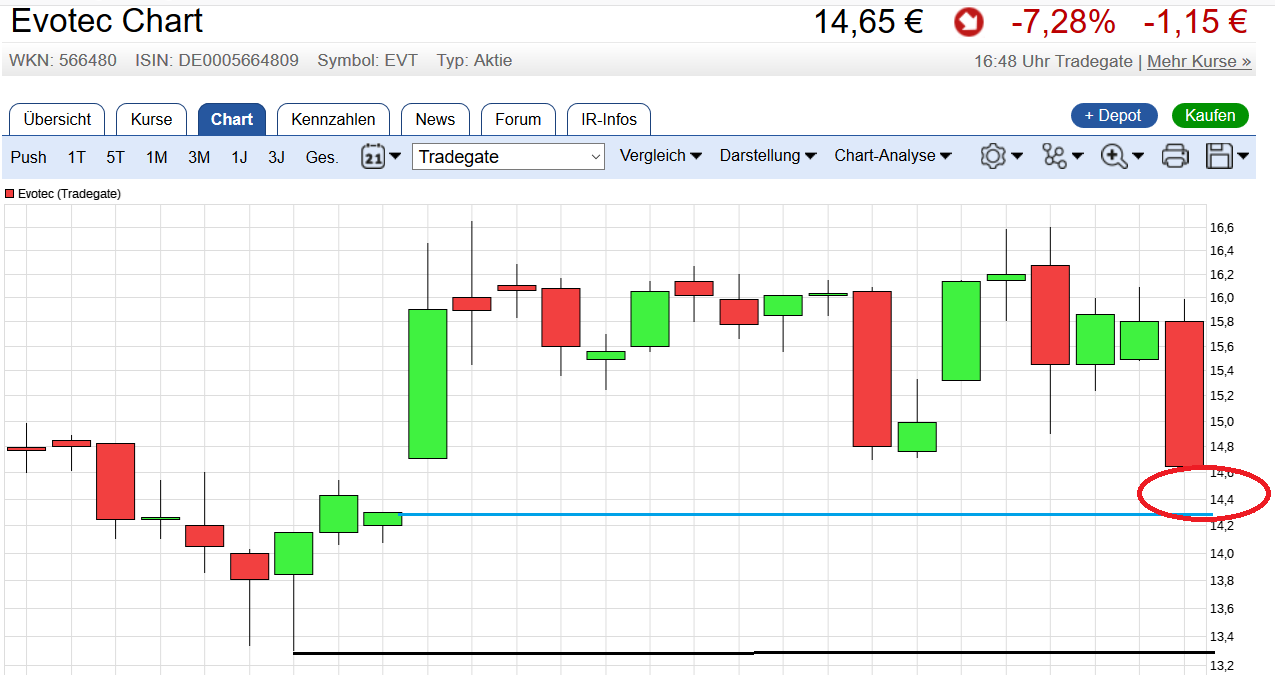Select the Ges. total timeframe
Viewport: 1275px width, 675px height.
click(x=322, y=157)
